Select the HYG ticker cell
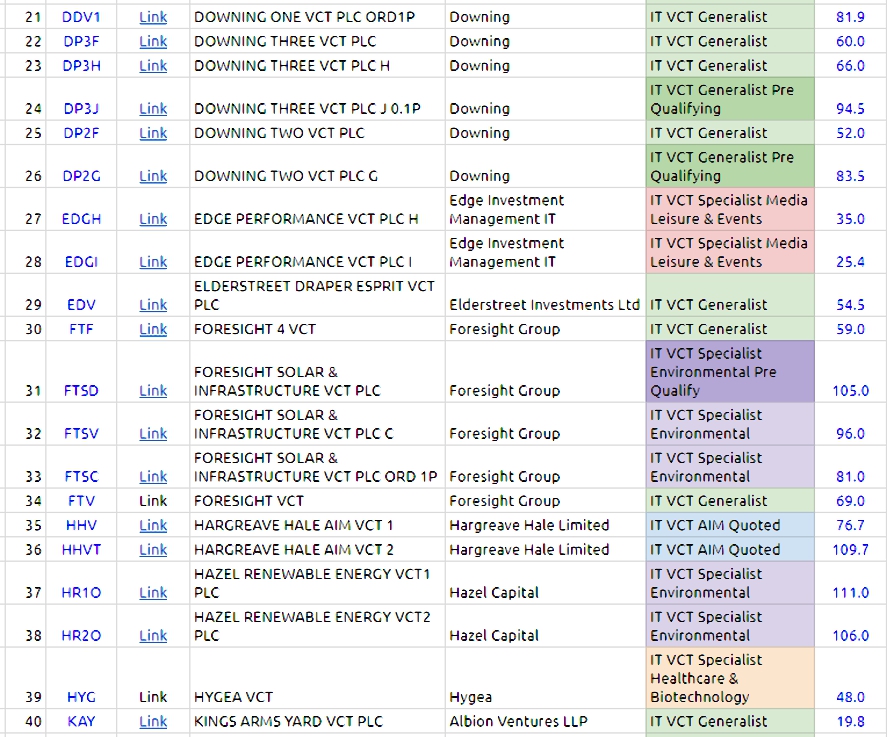 coord(81,678)
